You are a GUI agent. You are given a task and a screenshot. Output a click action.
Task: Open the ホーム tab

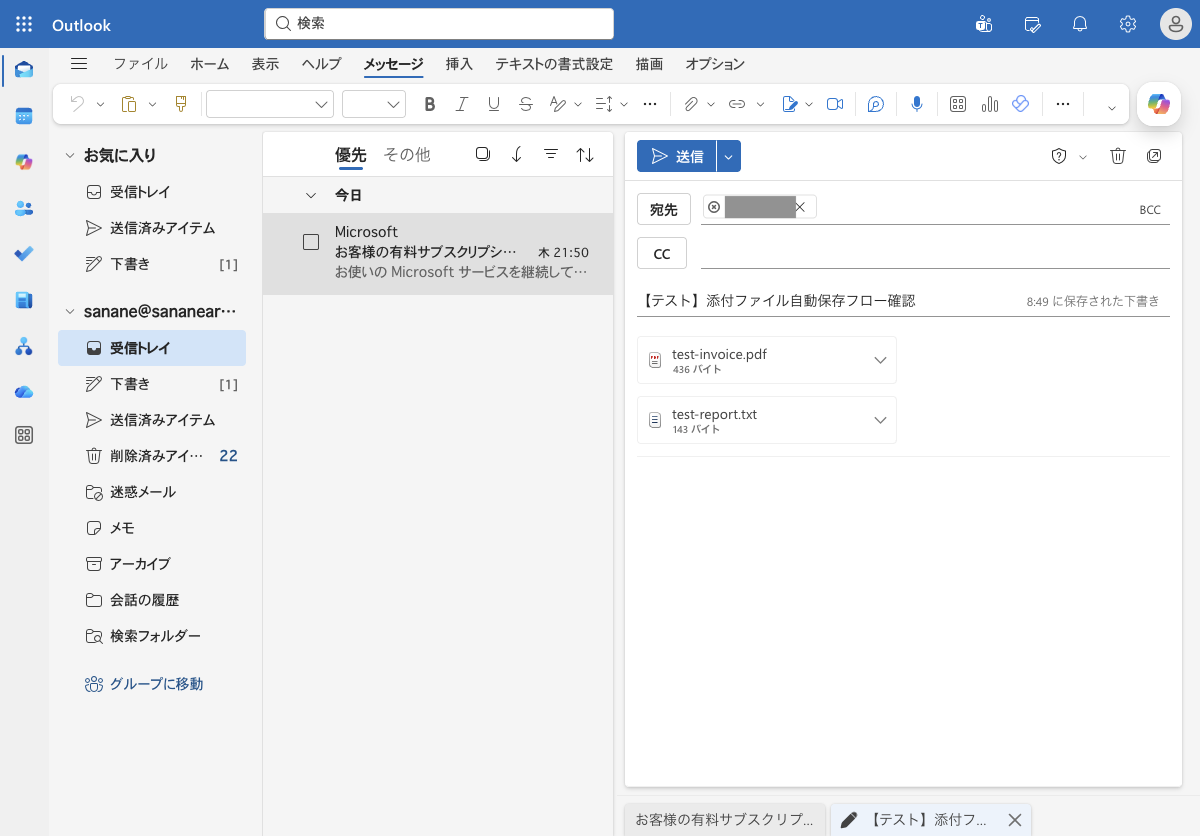point(209,64)
